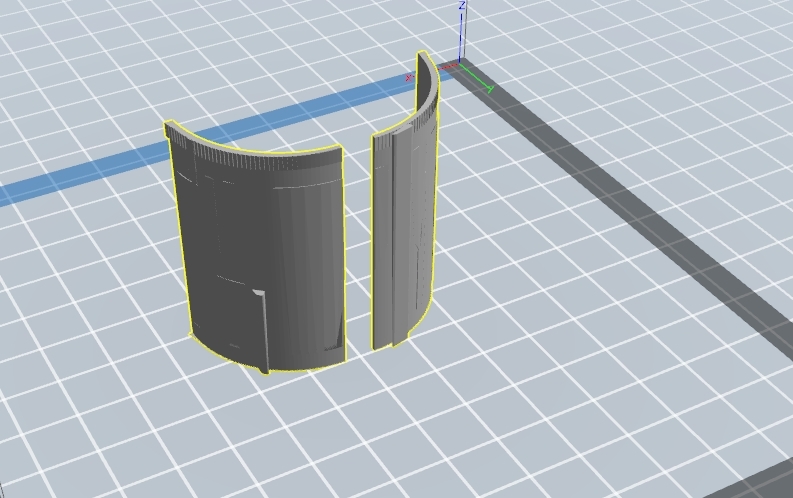This screenshot has height=498, width=793.
Task: Click the gap between the two panels
Action: click(359, 250)
